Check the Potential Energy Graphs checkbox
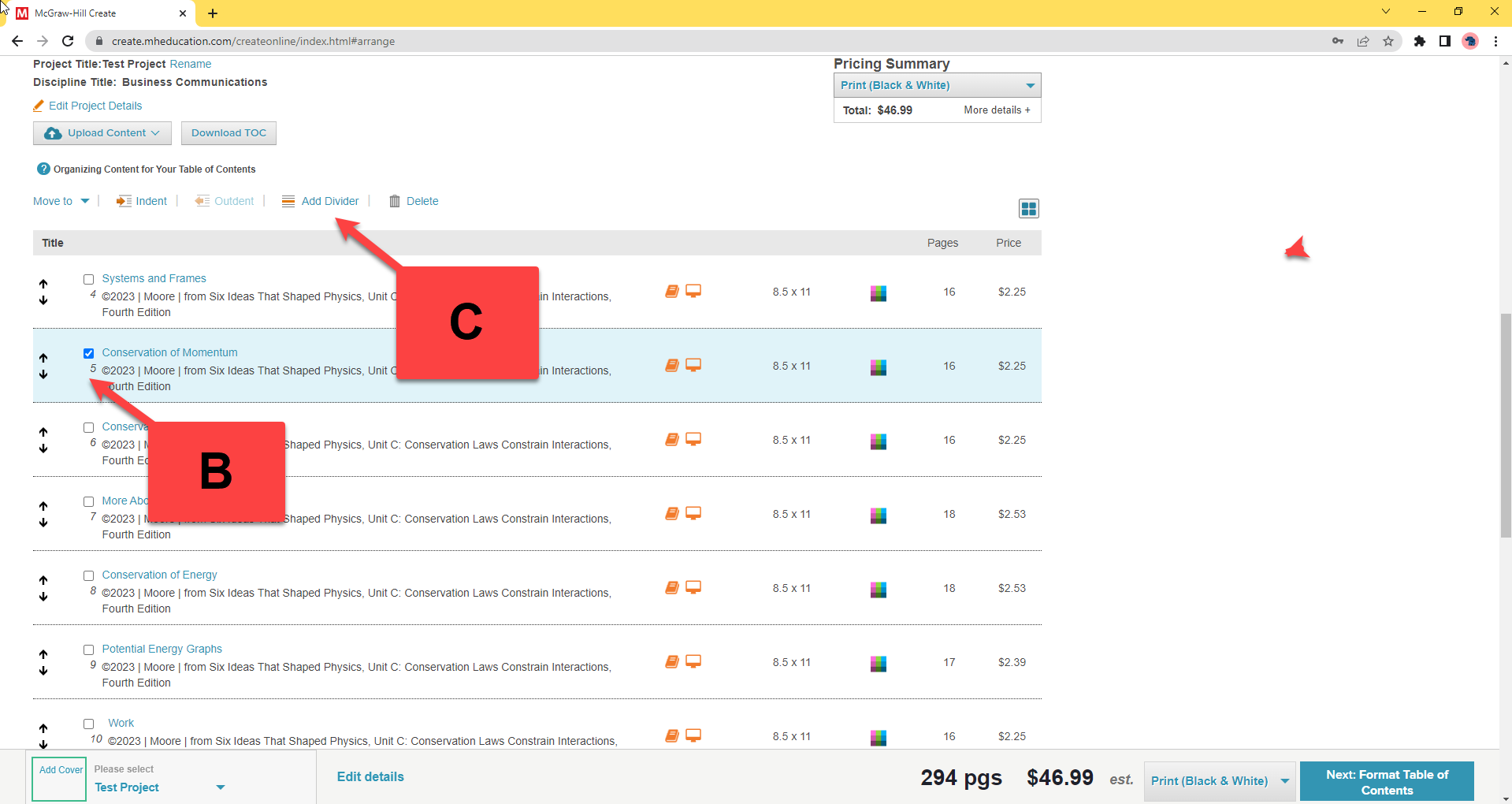 pyautogui.click(x=89, y=650)
